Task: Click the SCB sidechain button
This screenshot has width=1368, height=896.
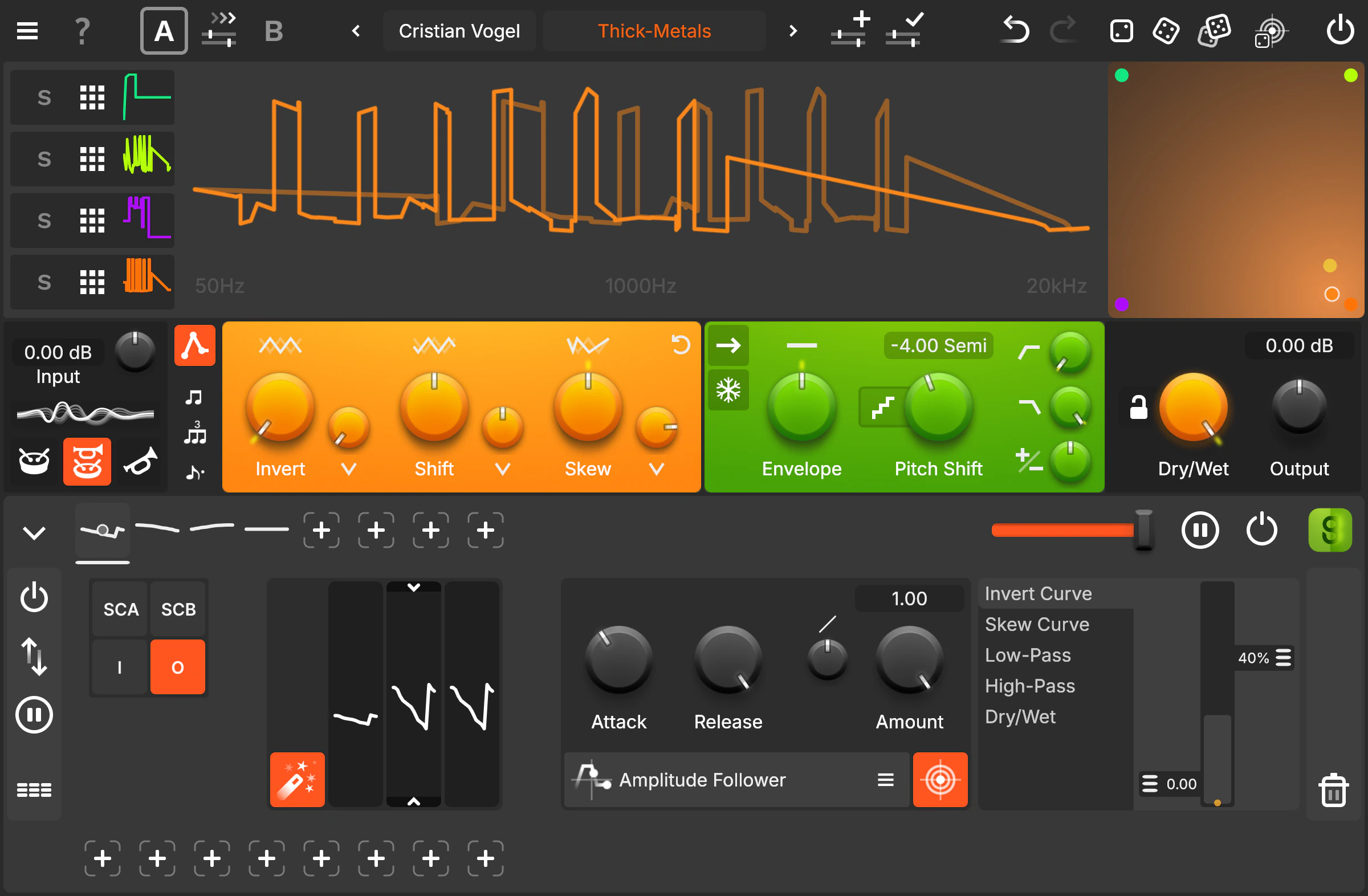Action: click(x=178, y=609)
